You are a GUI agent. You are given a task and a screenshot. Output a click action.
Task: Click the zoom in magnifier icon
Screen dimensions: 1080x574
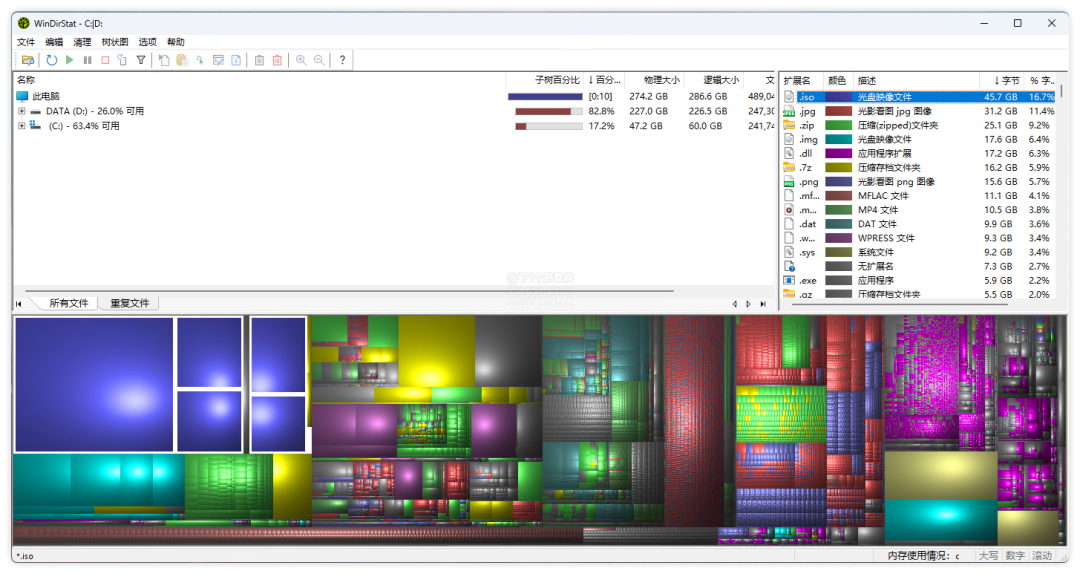[301, 60]
